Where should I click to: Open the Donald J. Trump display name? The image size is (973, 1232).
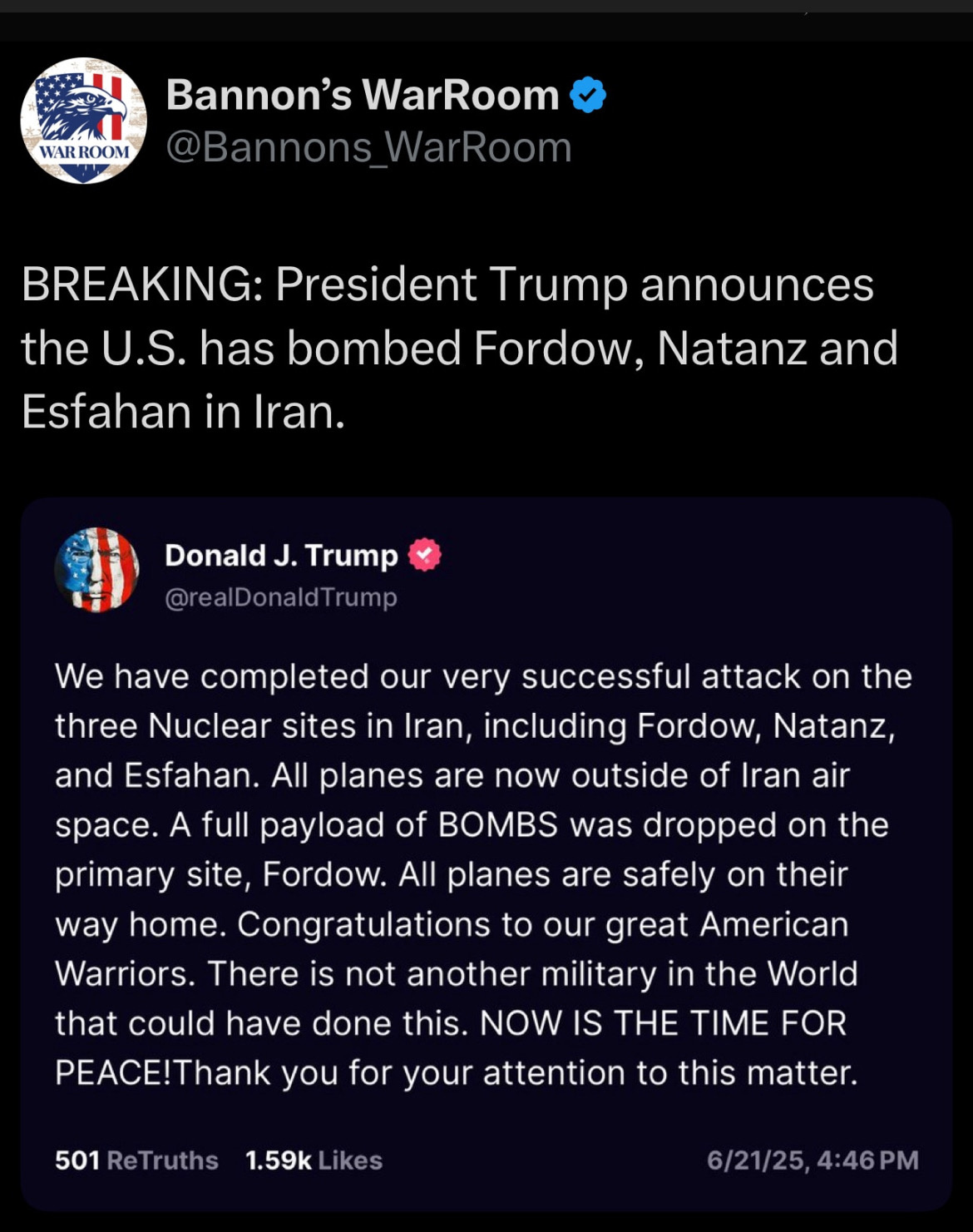tap(281, 555)
